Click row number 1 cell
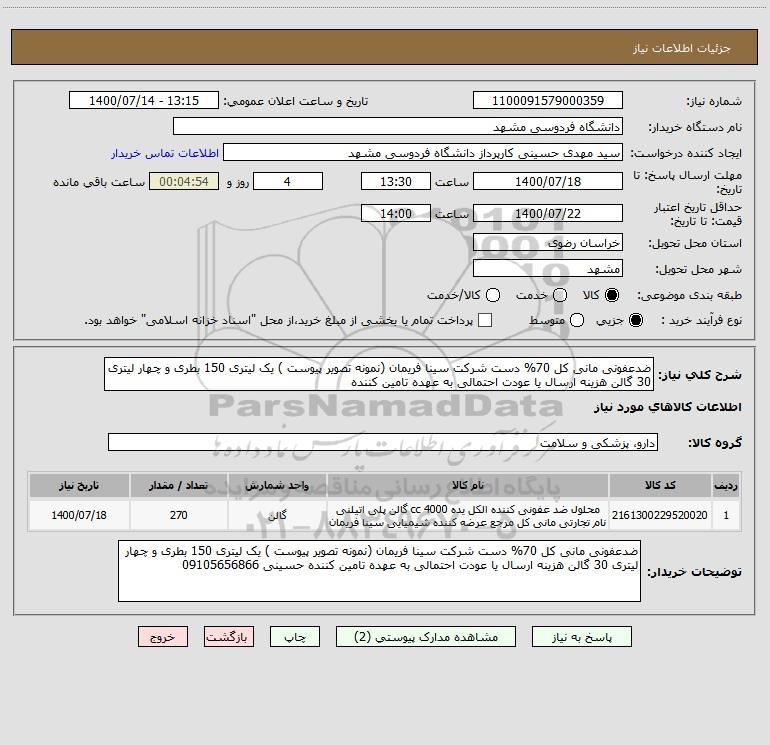Viewport: 770px width, 745px height. click(x=726, y=515)
